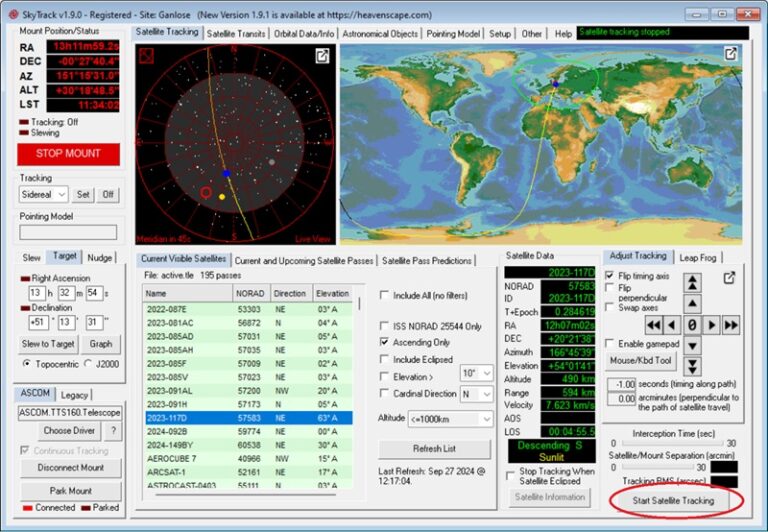Switch to the Leap Frog tab
The image size is (768, 532).
point(697,258)
